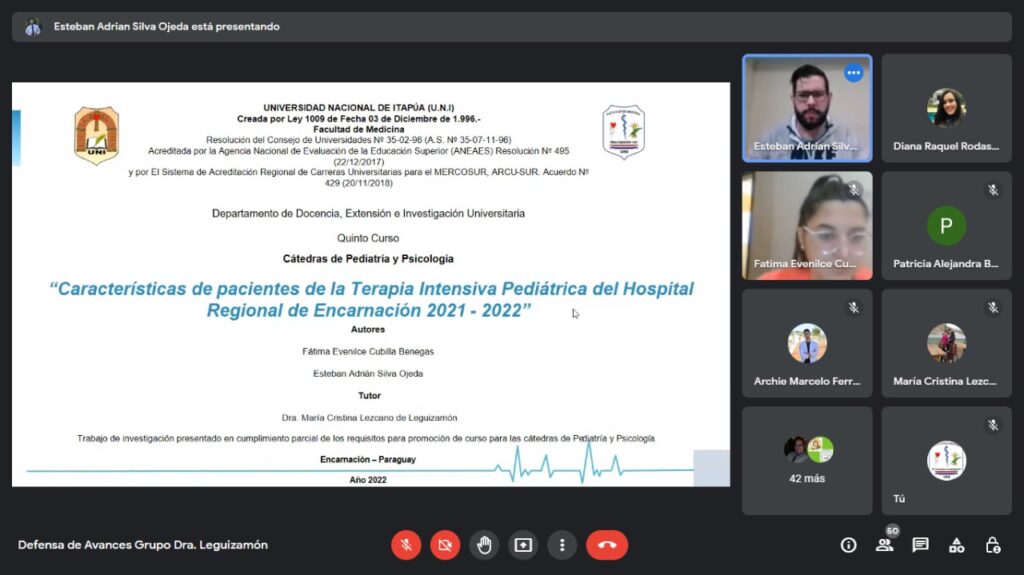Leave the call with the red hang-up button
Image resolution: width=1024 pixels, height=575 pixels.
point(607,545)
